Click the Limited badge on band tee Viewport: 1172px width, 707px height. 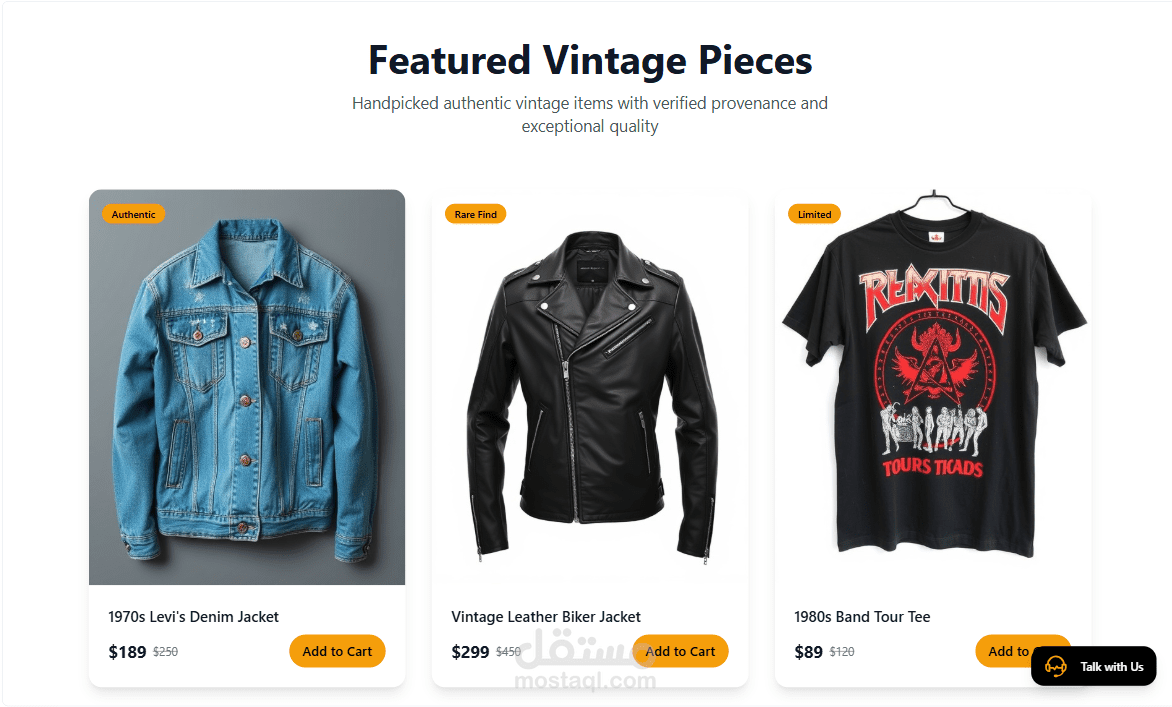pos(814,214)
